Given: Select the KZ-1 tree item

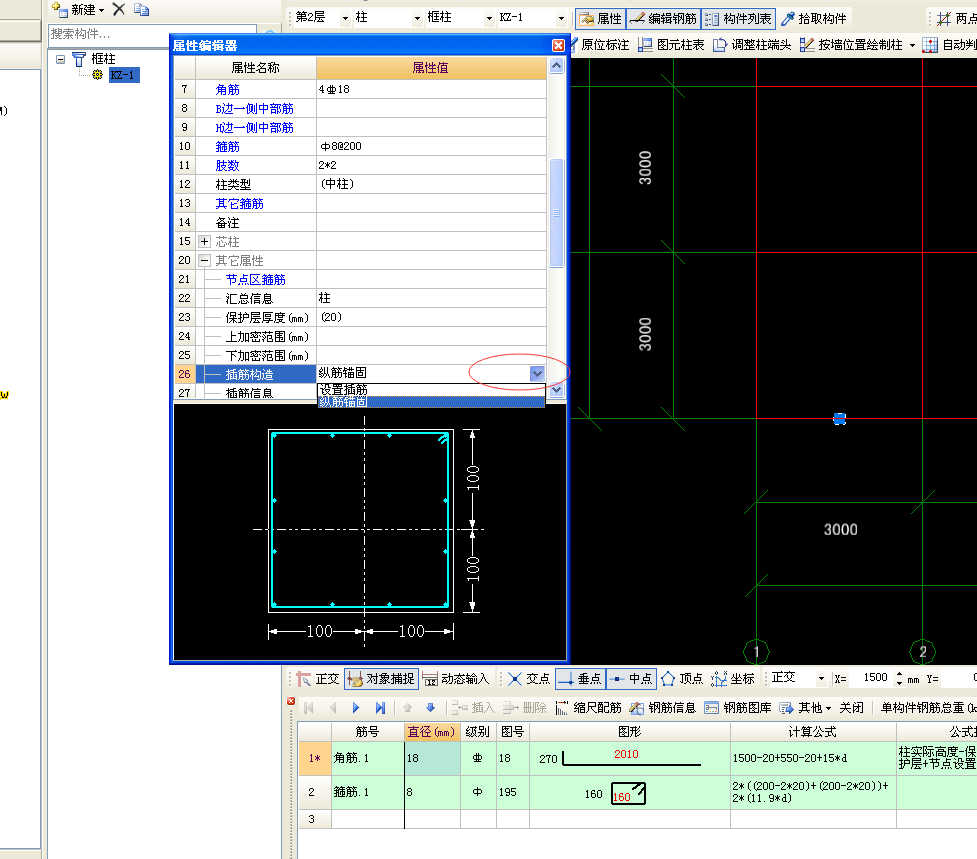Looking at the screenshot, I should point(124,75).
